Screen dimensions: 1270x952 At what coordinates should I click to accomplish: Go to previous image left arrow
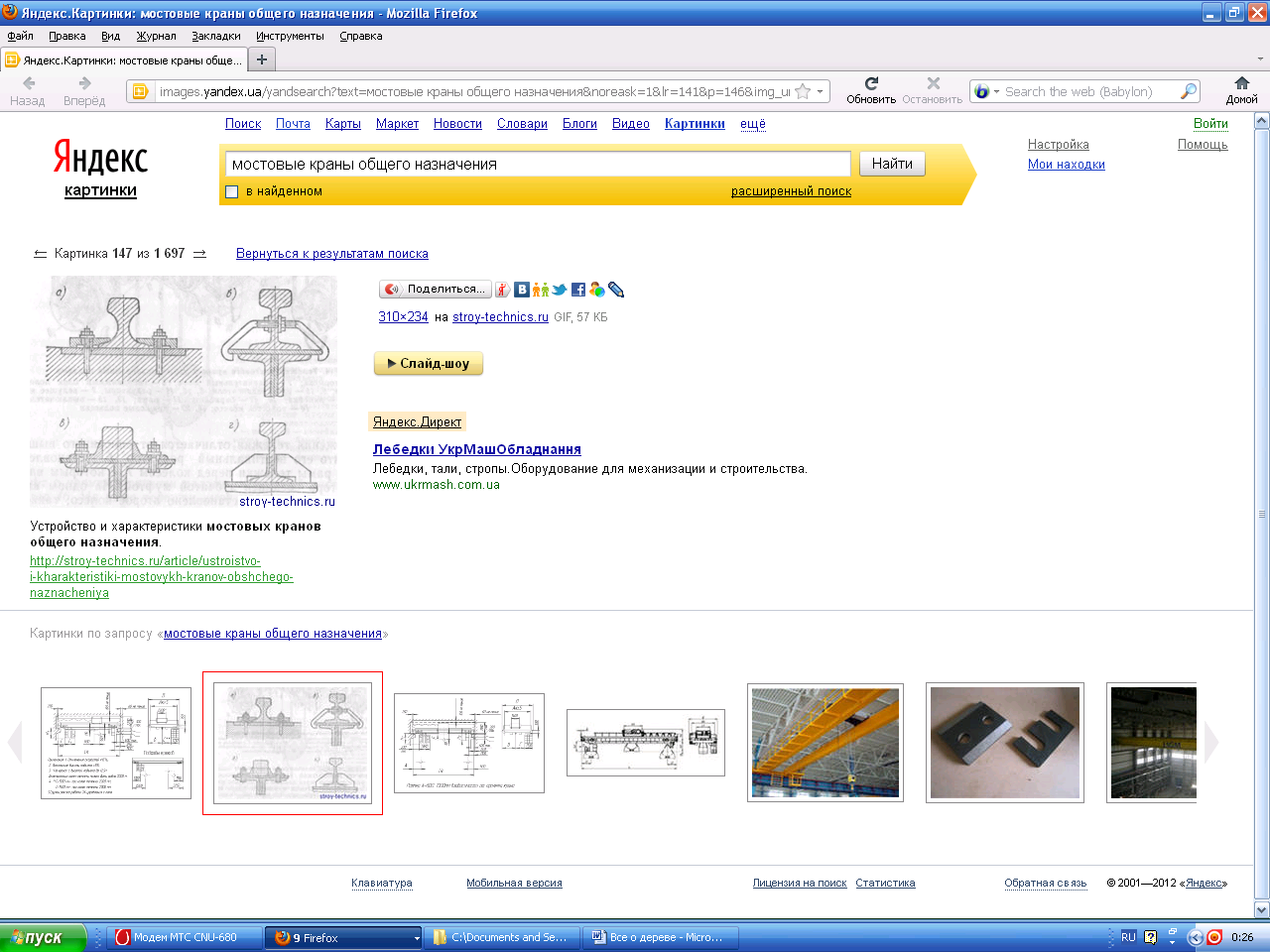pos(40,254)
